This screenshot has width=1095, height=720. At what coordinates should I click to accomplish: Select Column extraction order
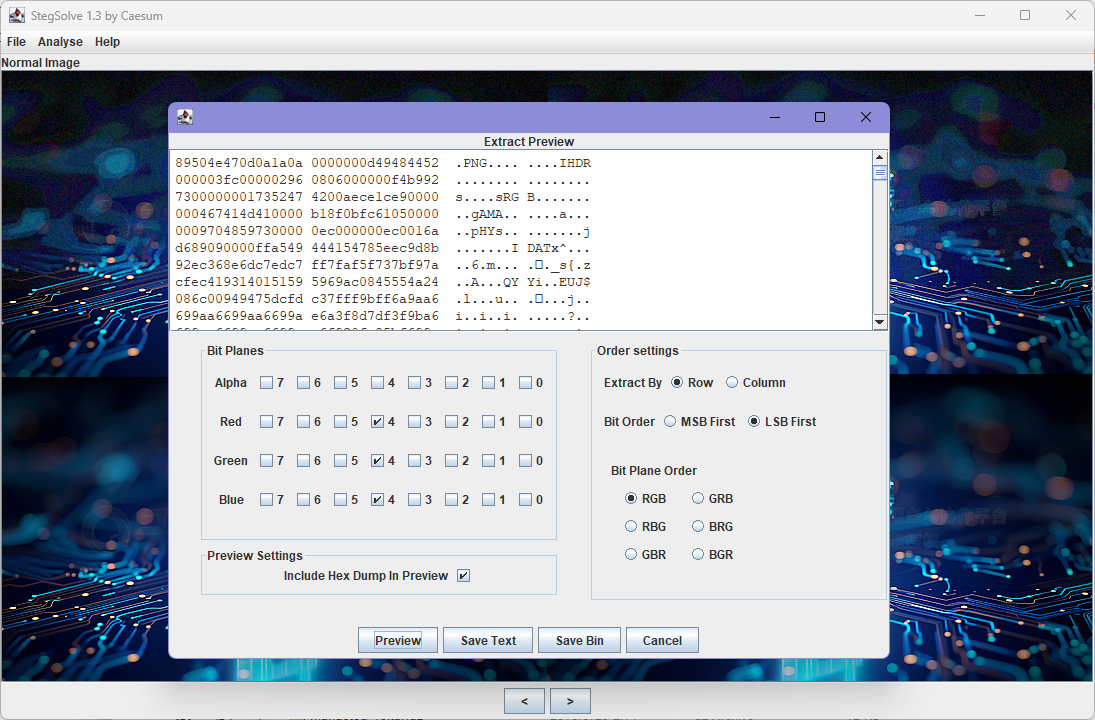[x=732, y=383]
